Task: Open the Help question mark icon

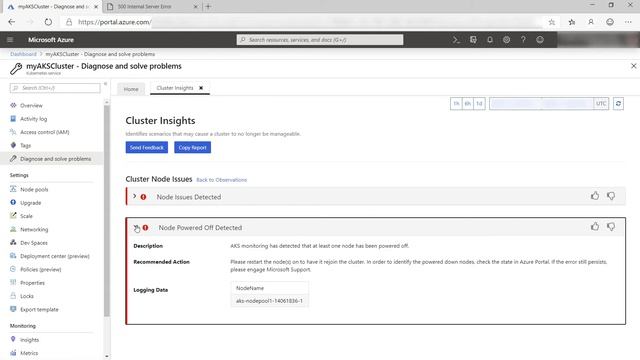Action: tap(523, 40)
